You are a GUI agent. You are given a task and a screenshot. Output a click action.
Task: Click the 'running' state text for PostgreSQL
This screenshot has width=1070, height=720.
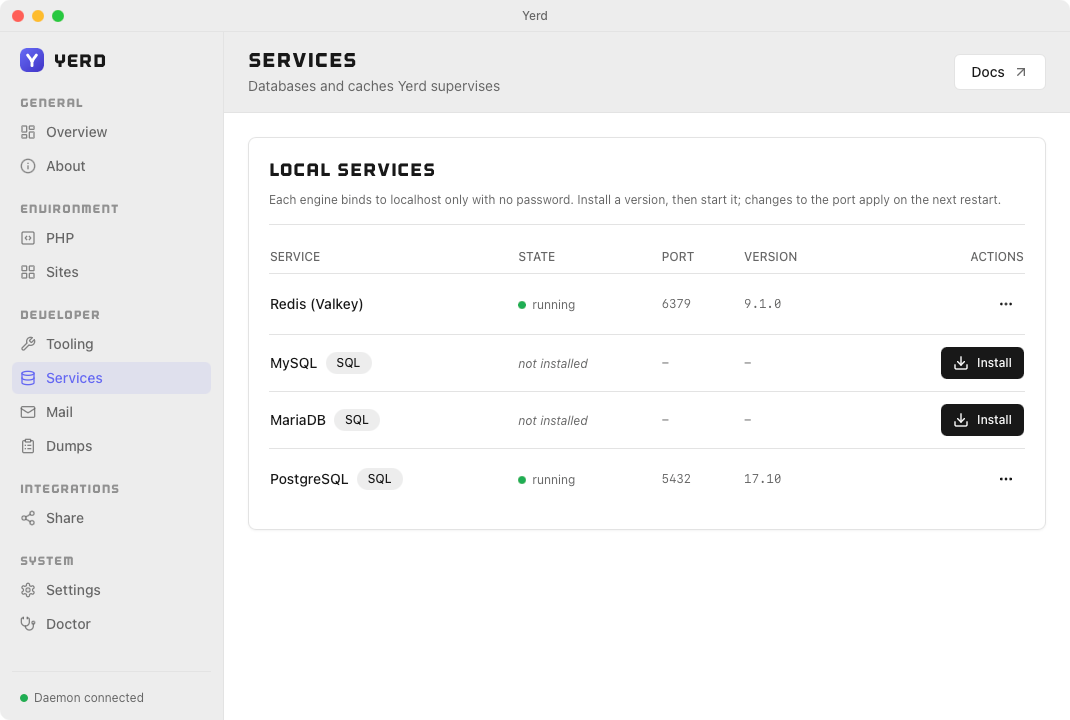point(553,480)
